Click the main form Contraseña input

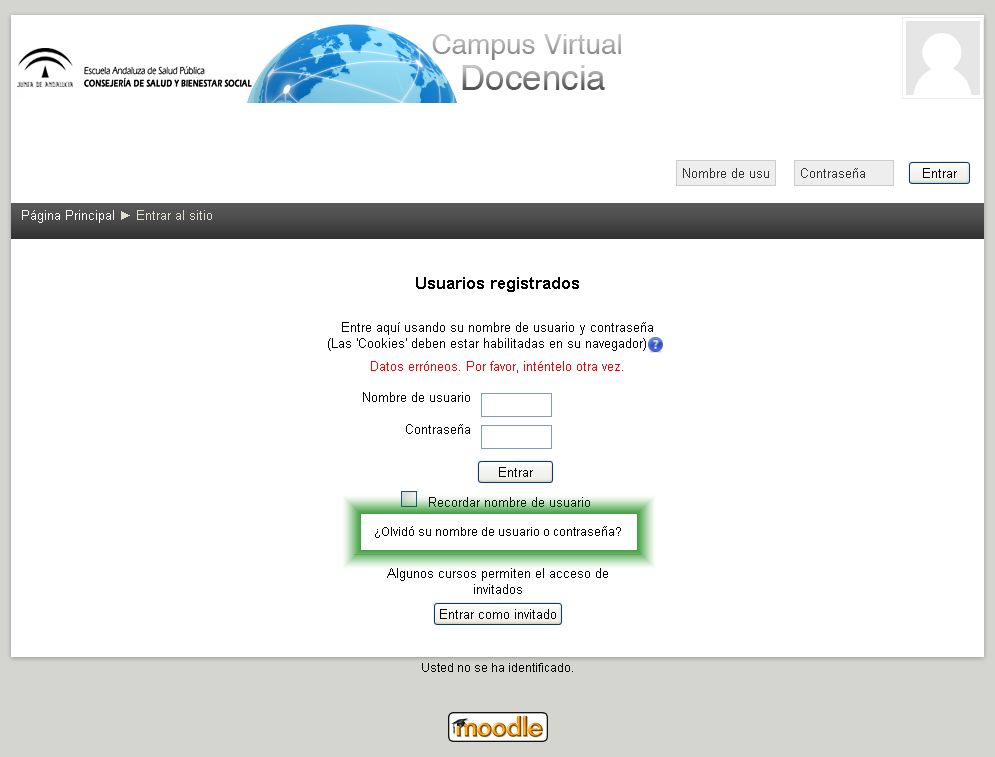click(516, 437)
